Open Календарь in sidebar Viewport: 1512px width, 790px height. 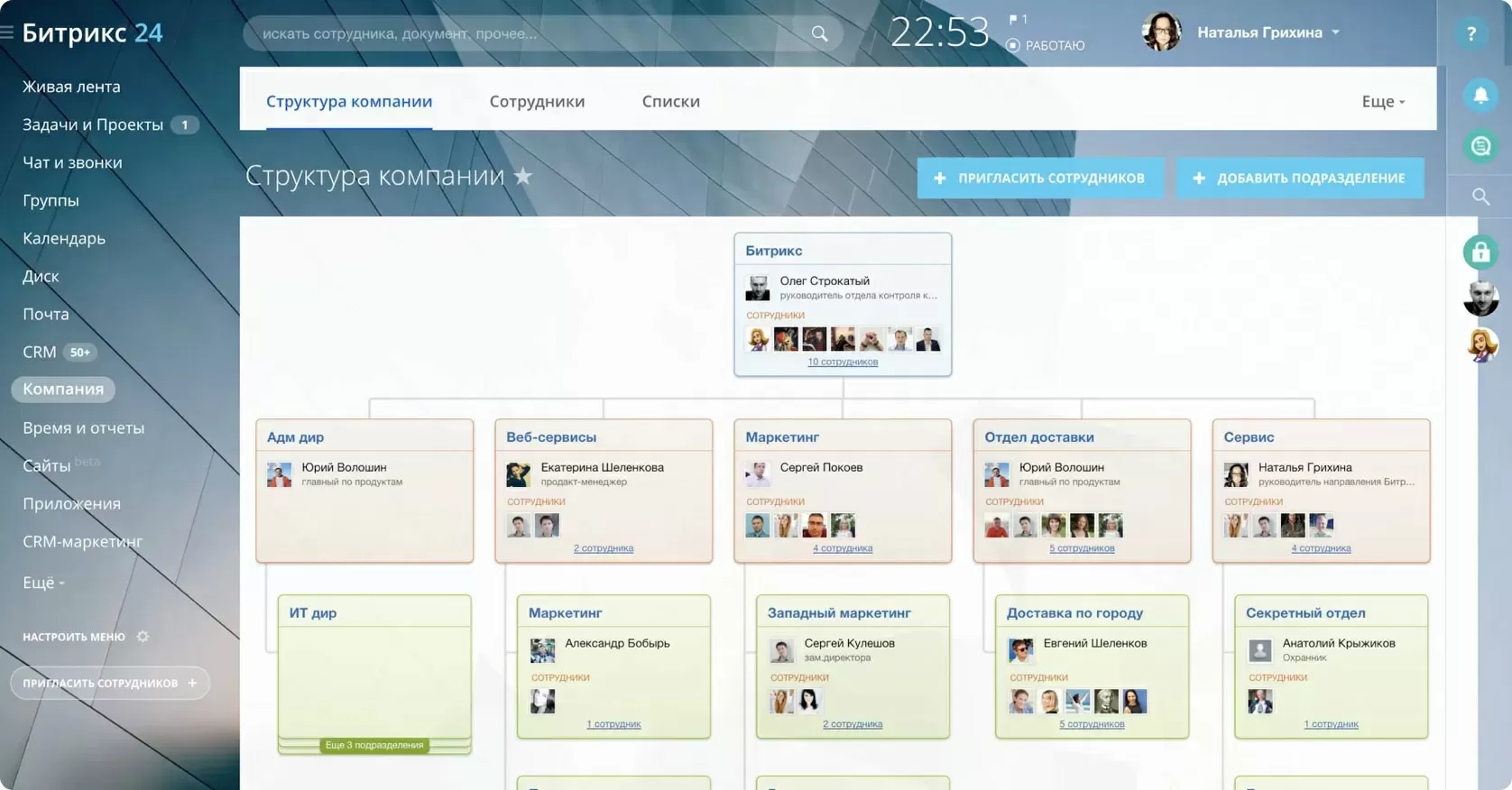(64, 238)
